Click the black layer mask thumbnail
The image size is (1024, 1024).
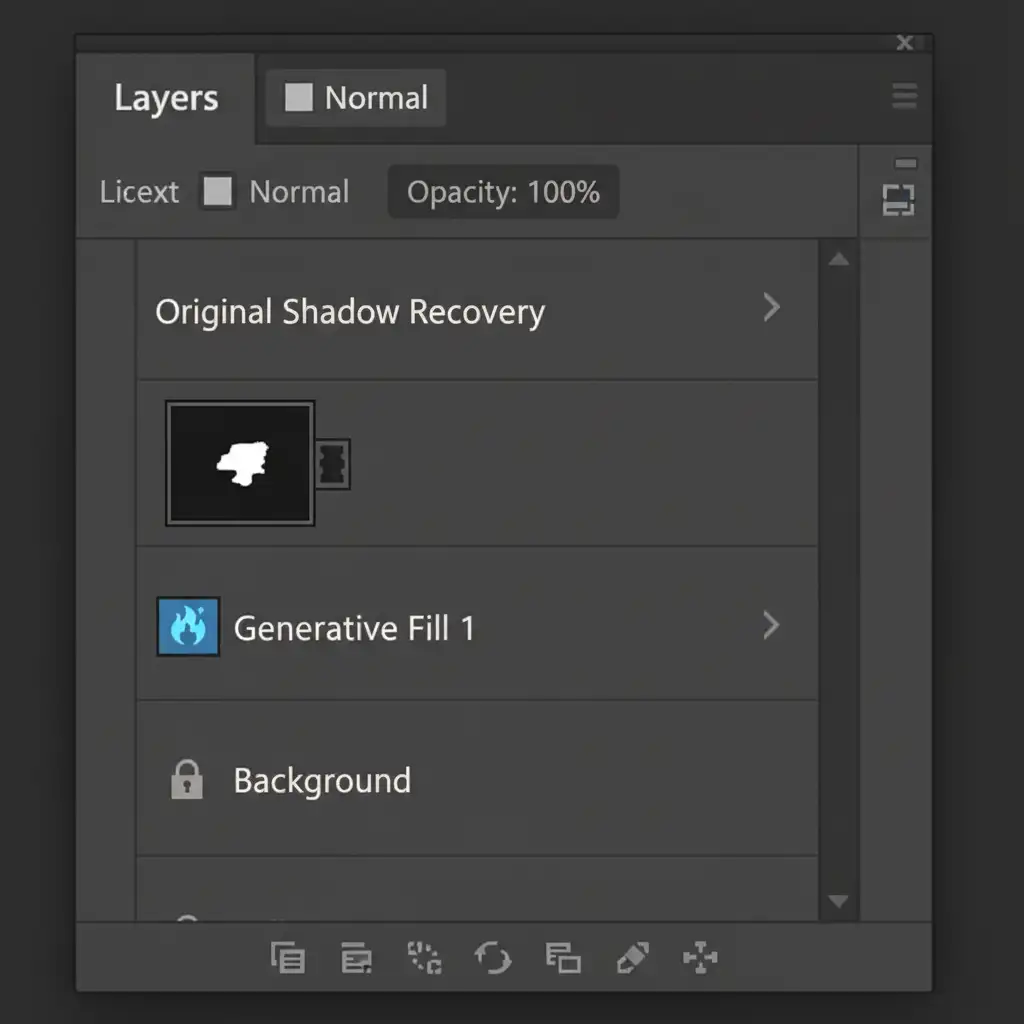pos(240,463)
